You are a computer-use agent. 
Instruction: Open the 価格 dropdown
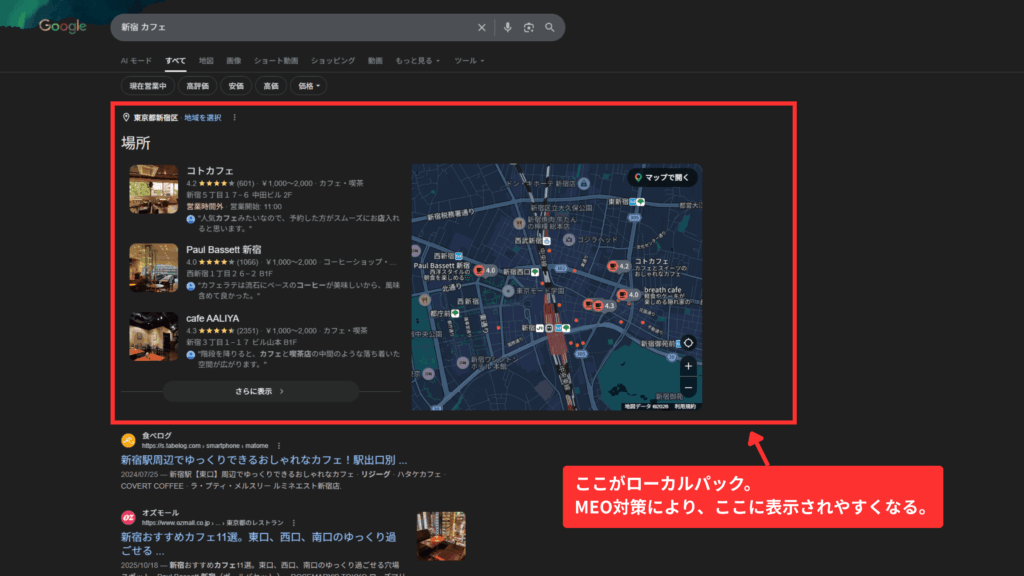[x=309, y=85]
